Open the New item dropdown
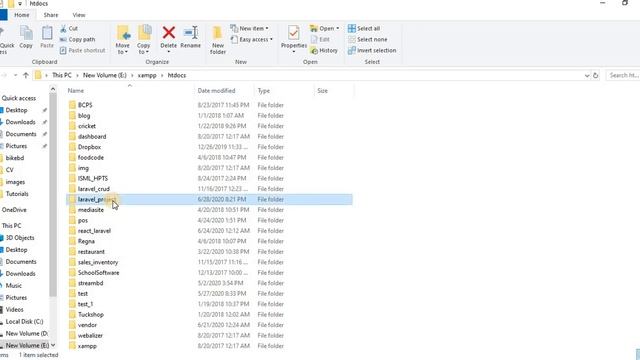The width and height of the screenshot is (640, 360). point(250,29)
